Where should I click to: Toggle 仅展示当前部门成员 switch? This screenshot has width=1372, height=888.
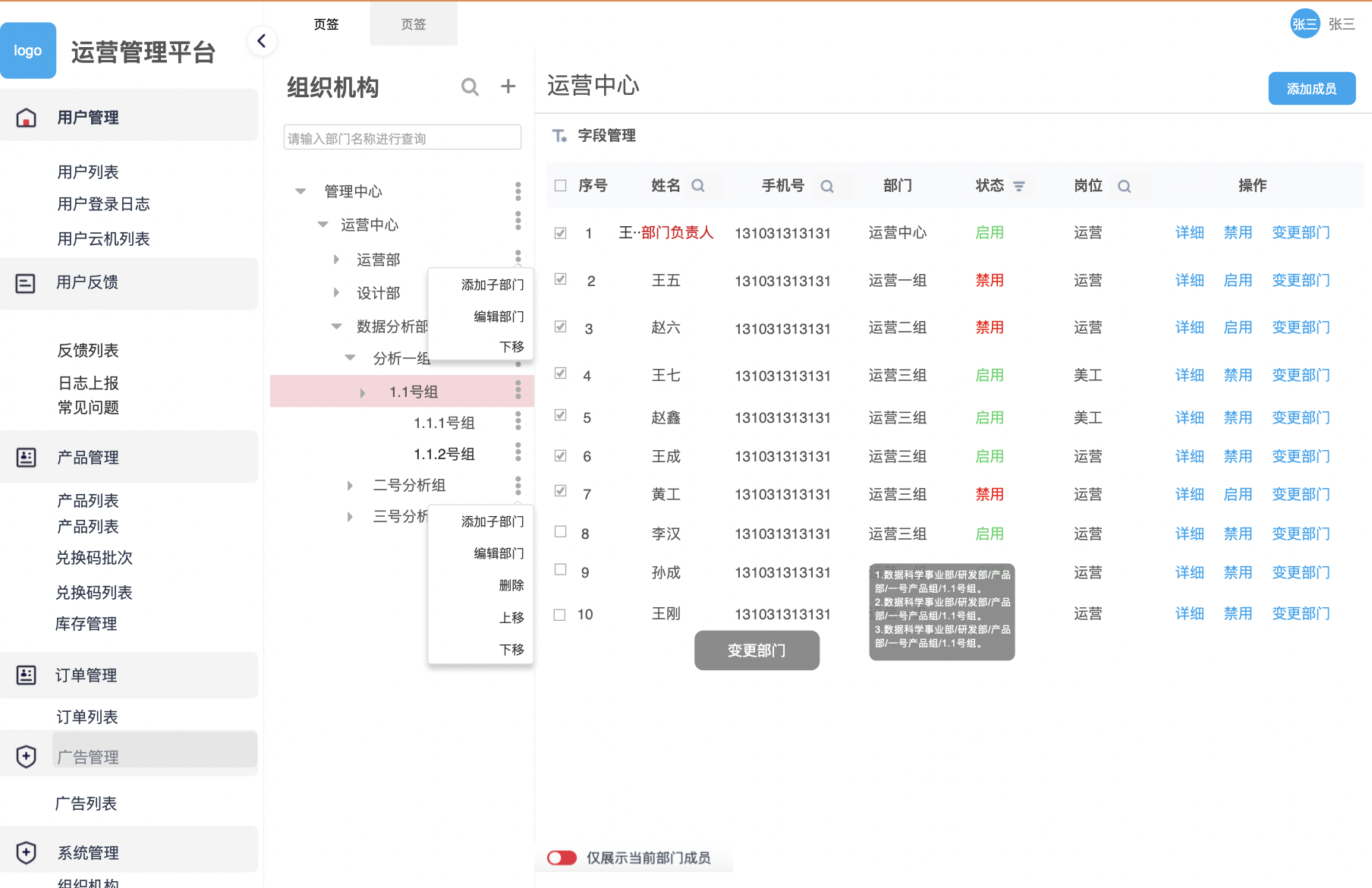562,858
